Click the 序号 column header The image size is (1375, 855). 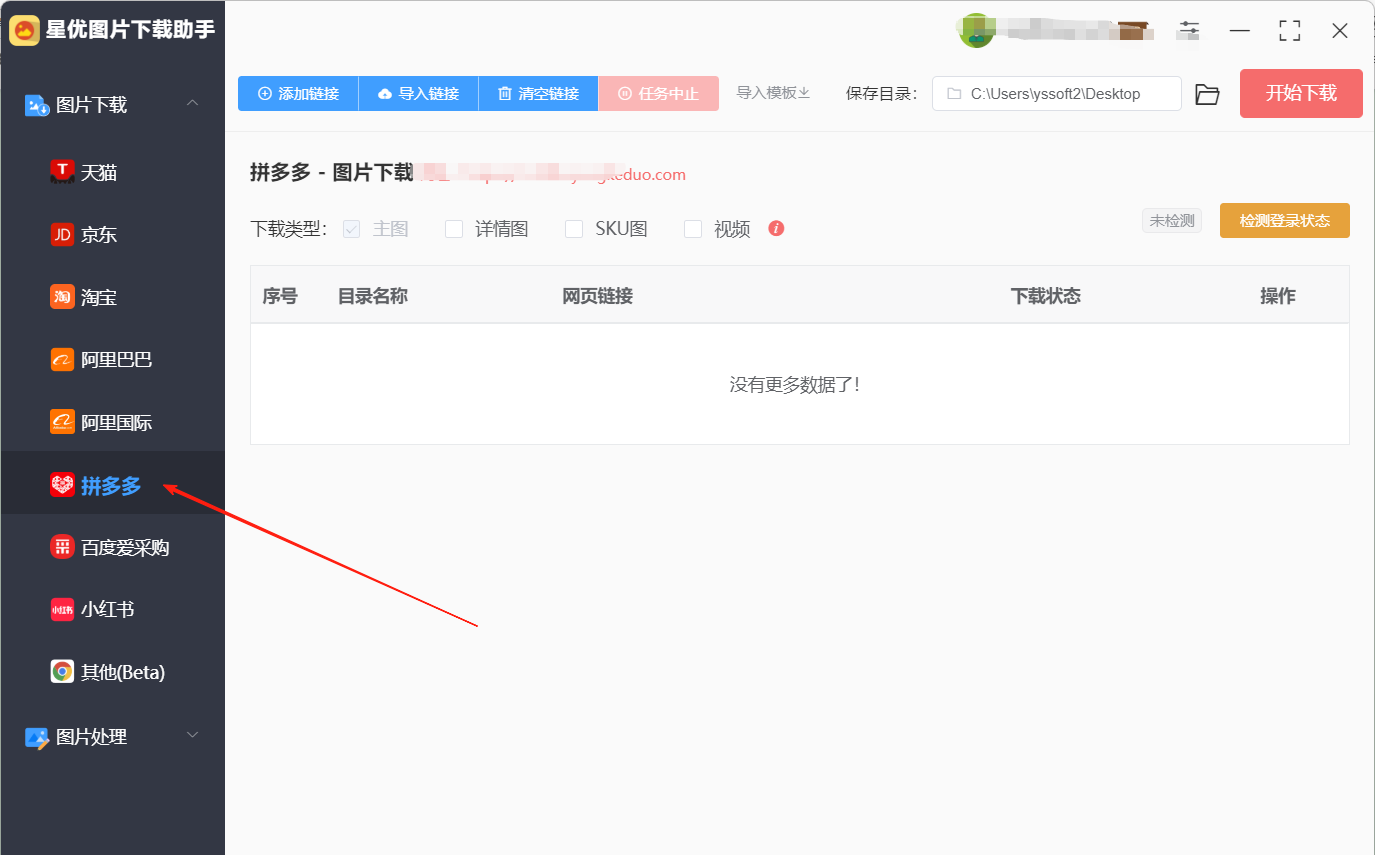click(280, 296)
